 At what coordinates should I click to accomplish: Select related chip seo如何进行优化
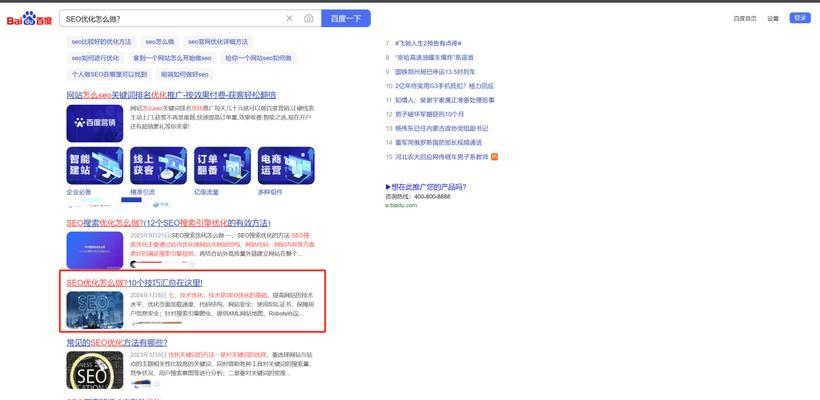[x=95, y=58]
